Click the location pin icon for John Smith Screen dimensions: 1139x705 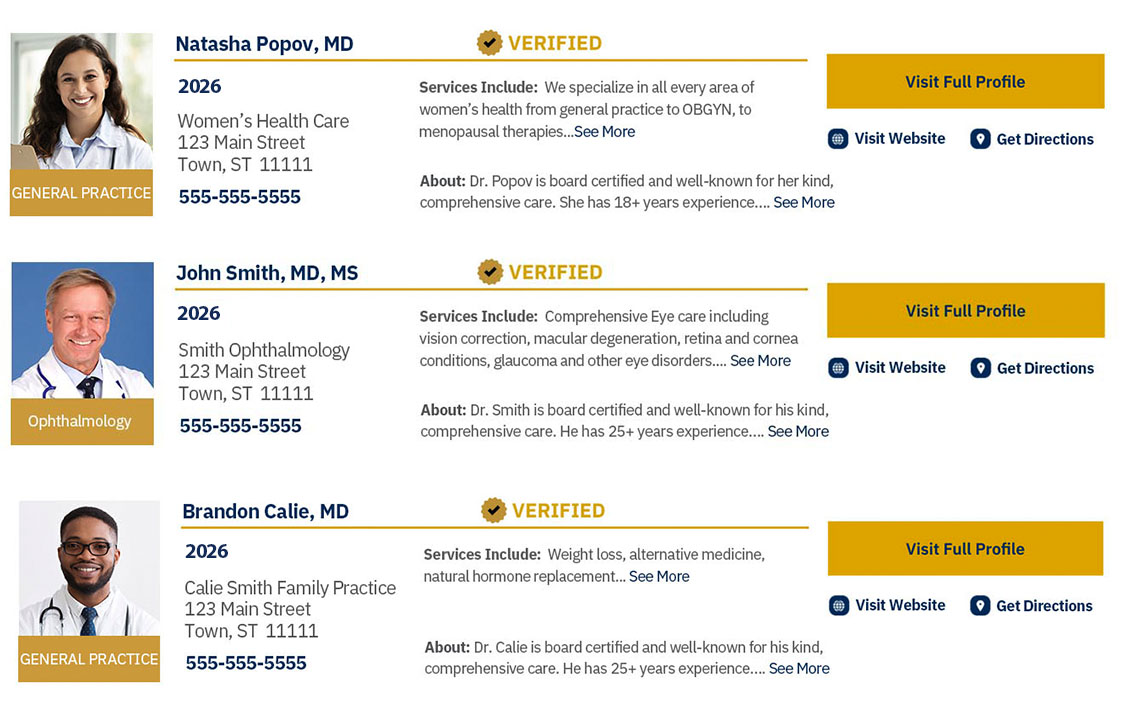click(980, 368)
